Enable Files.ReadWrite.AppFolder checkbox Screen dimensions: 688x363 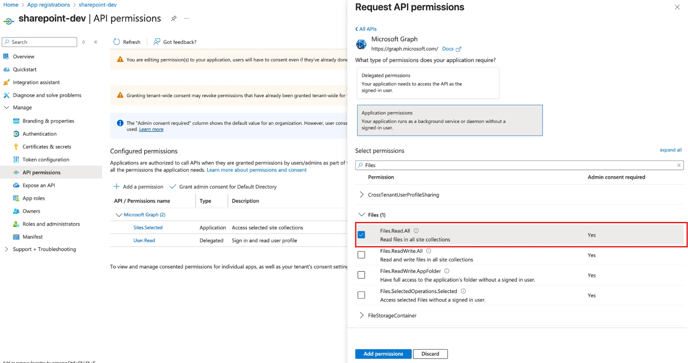tap(361, 275)
